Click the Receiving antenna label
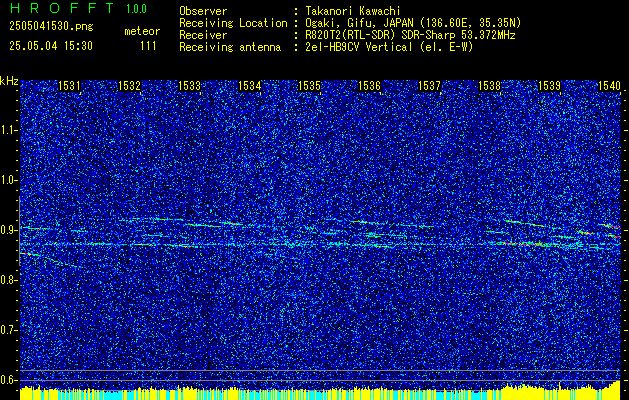The height and width of the screenshot is (400, 629). click(230, 47)
